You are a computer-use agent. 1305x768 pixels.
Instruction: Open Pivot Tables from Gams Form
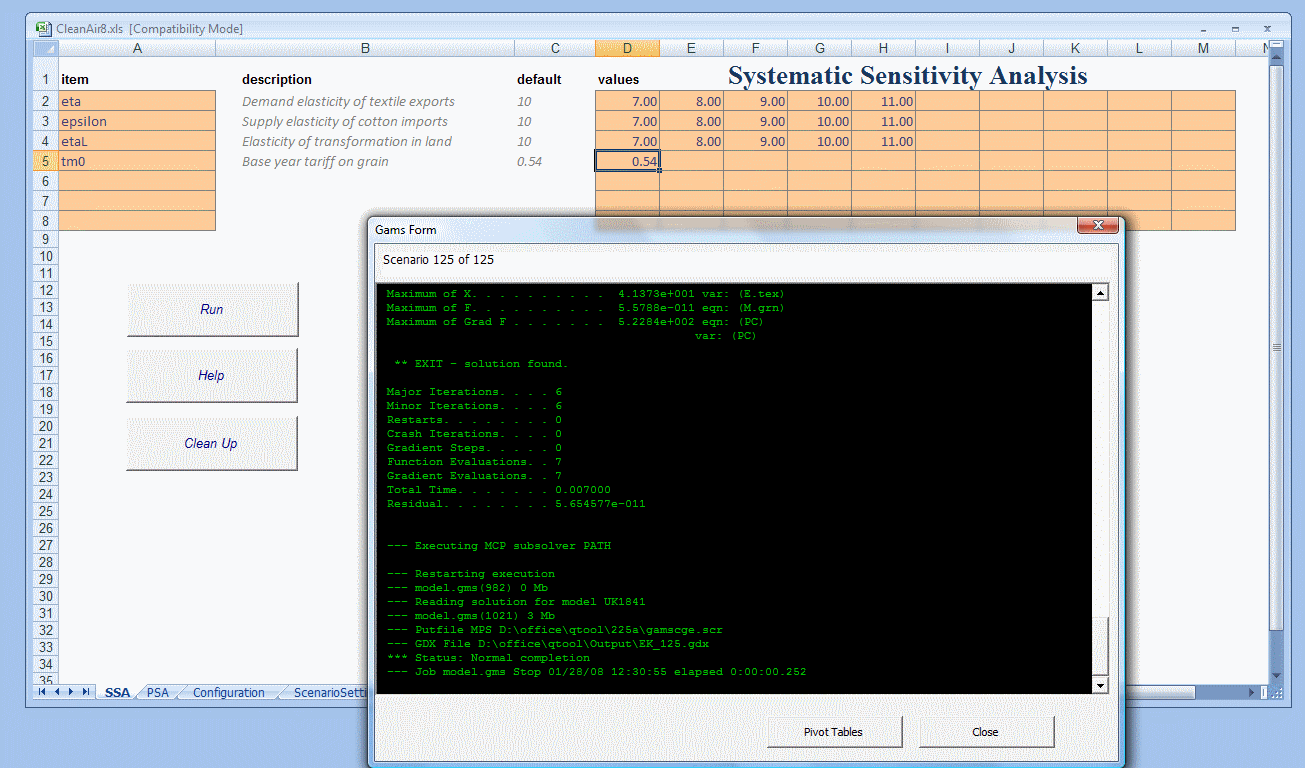point(834,732)
